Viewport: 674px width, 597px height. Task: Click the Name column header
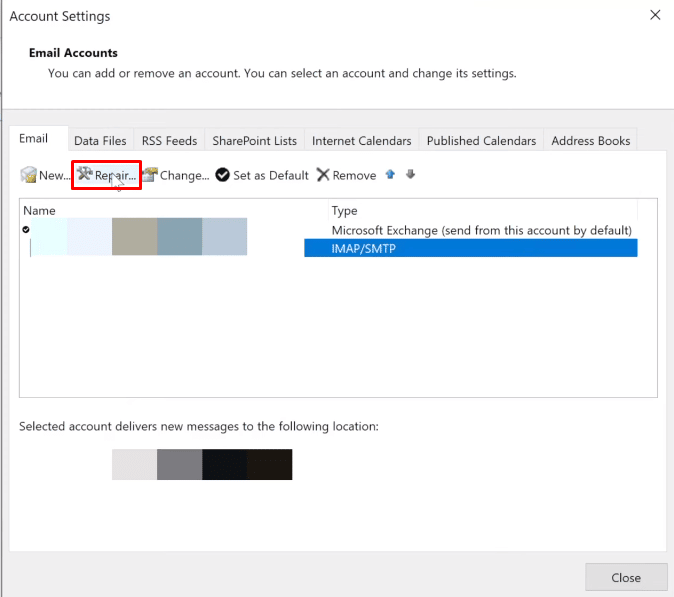point(40,211)
